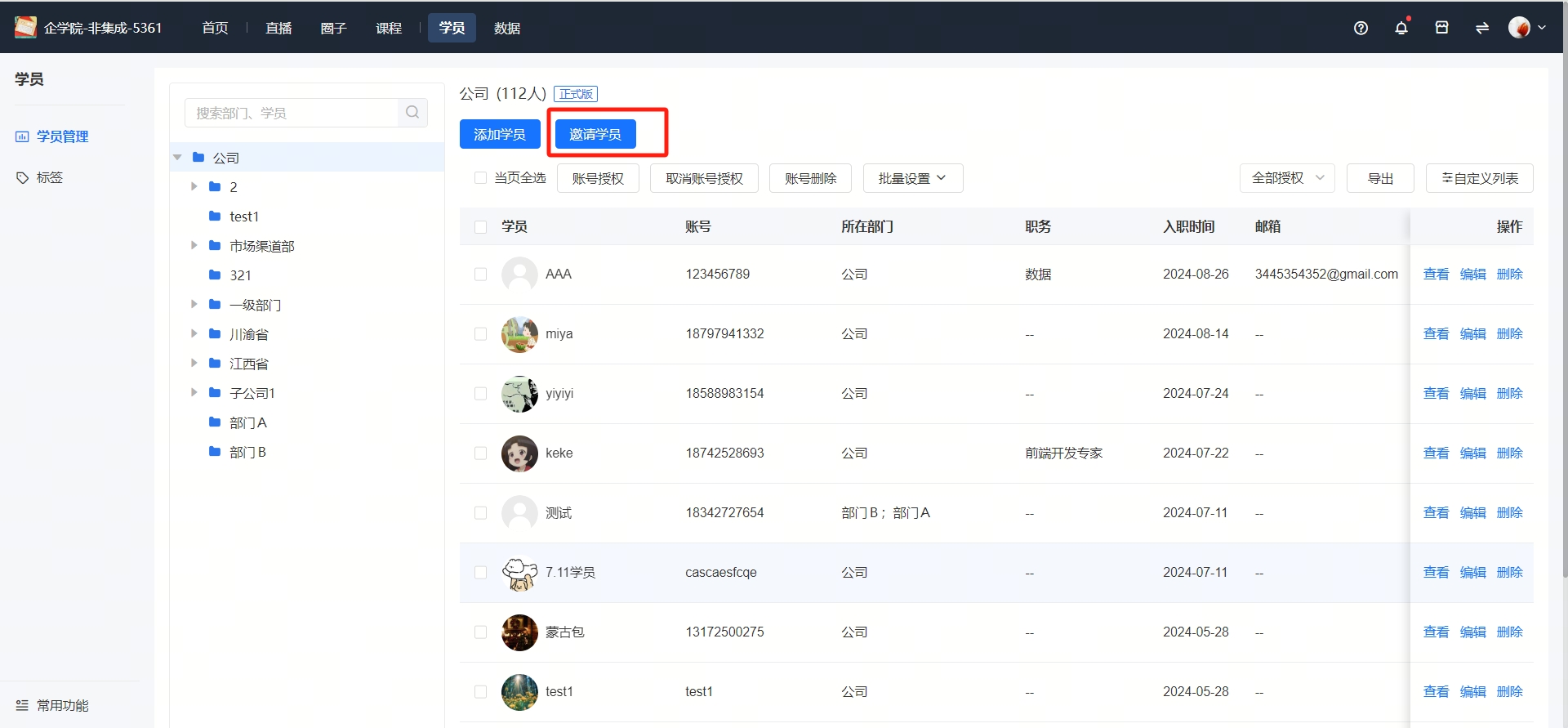The image size is (1568, 728).
Task: Expand the 江西省 node
Action: pyautogui.click(x=194, y=363)
